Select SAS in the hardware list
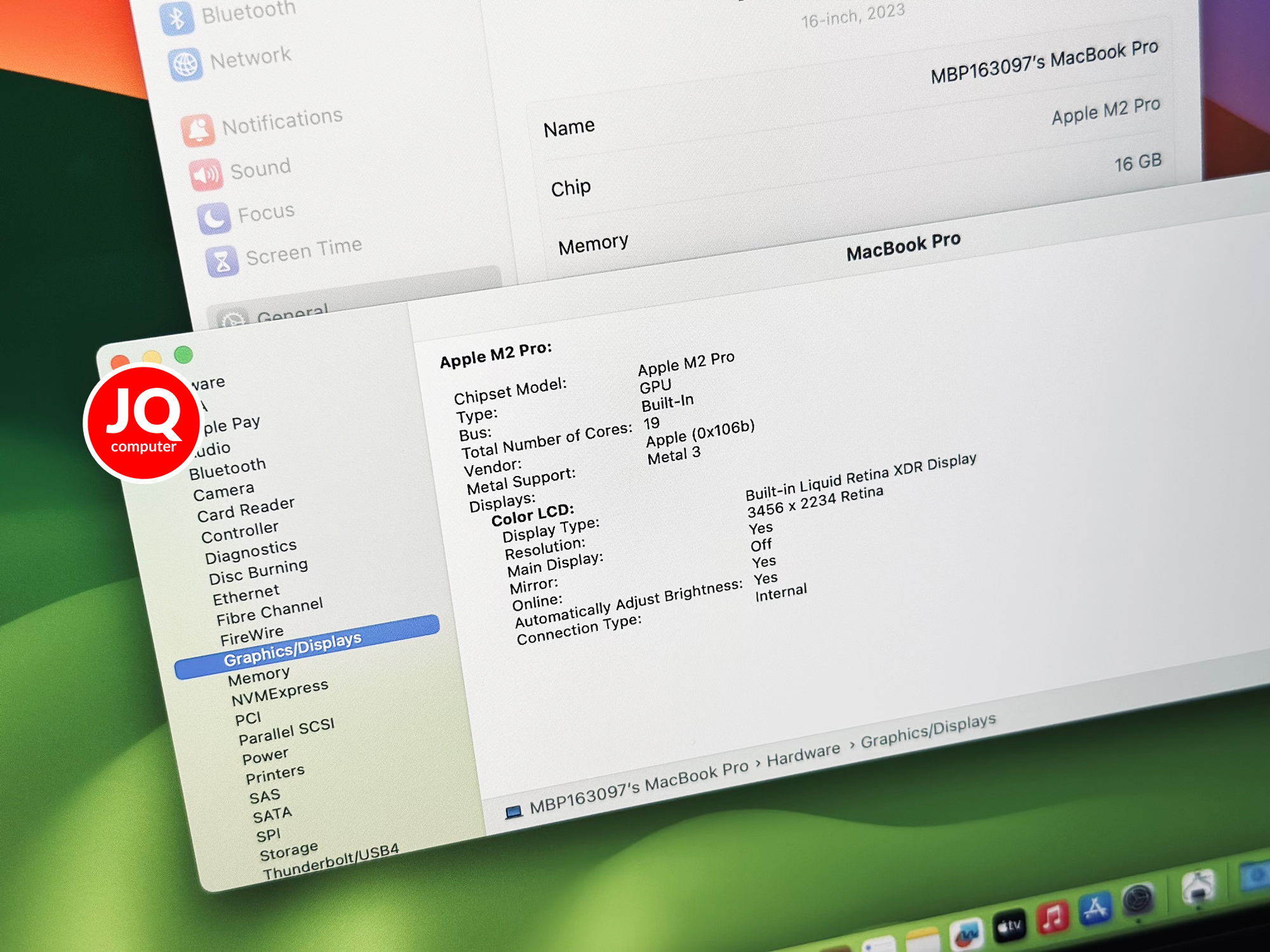The image size is (1270, 952). (265, 797)
